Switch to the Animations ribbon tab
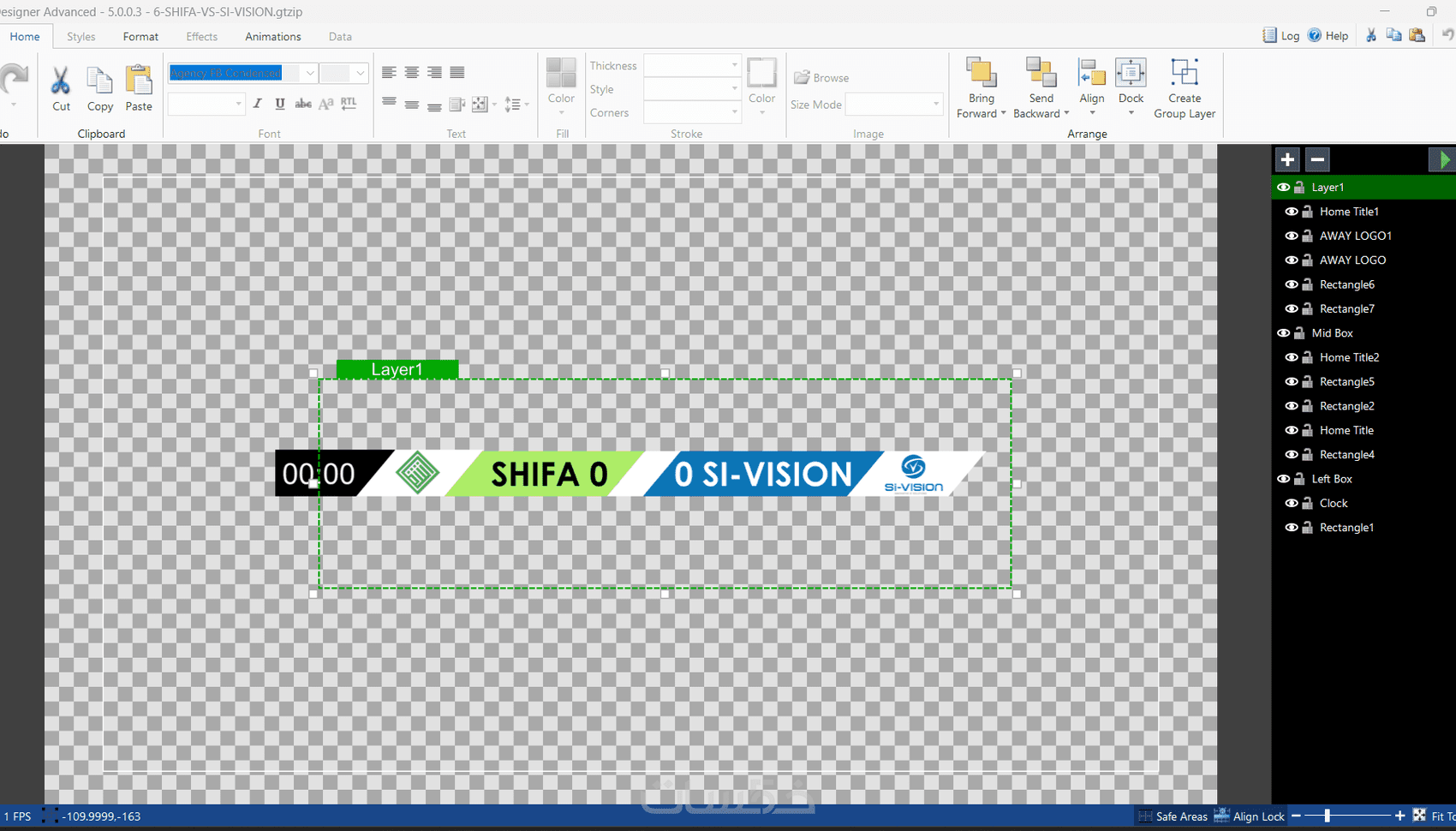 (x=273, y=37)
